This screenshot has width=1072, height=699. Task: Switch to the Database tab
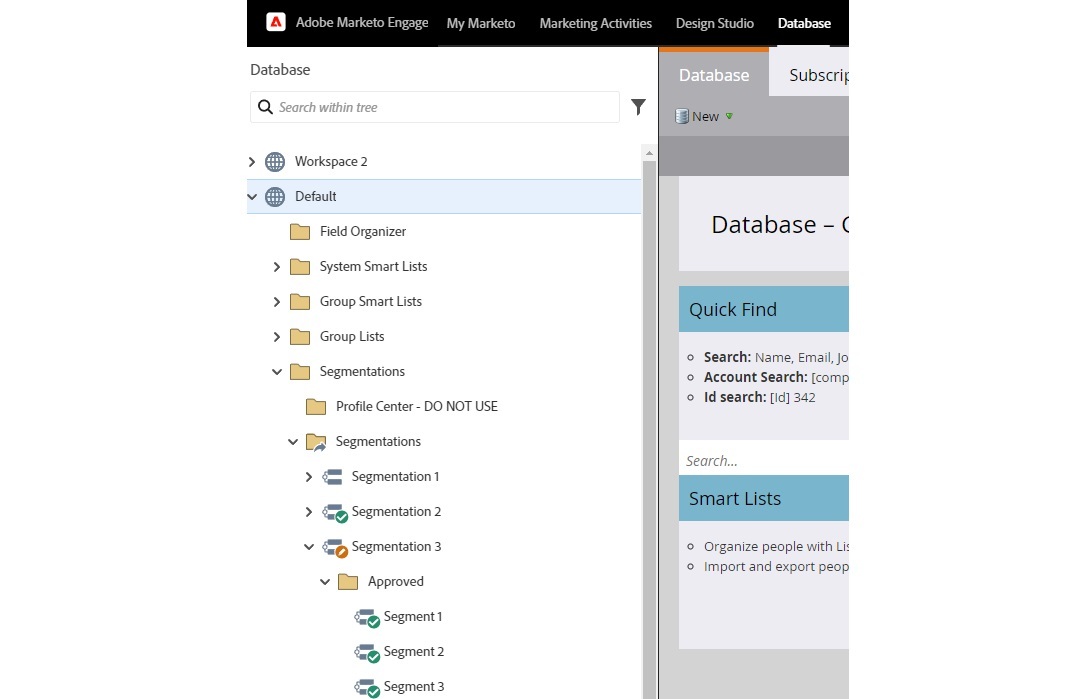(714, 74)
